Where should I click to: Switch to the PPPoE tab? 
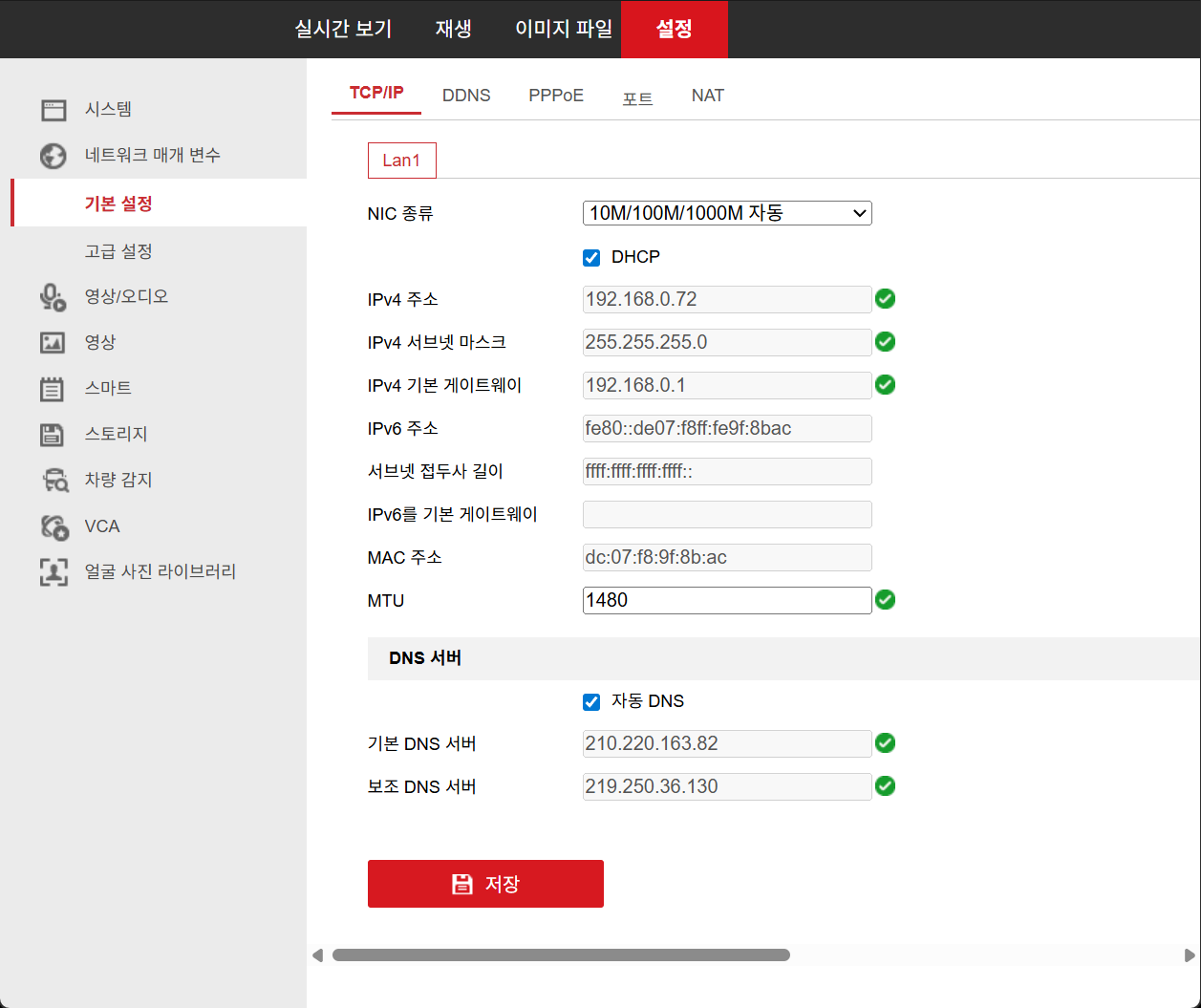(x=556, y=96)
